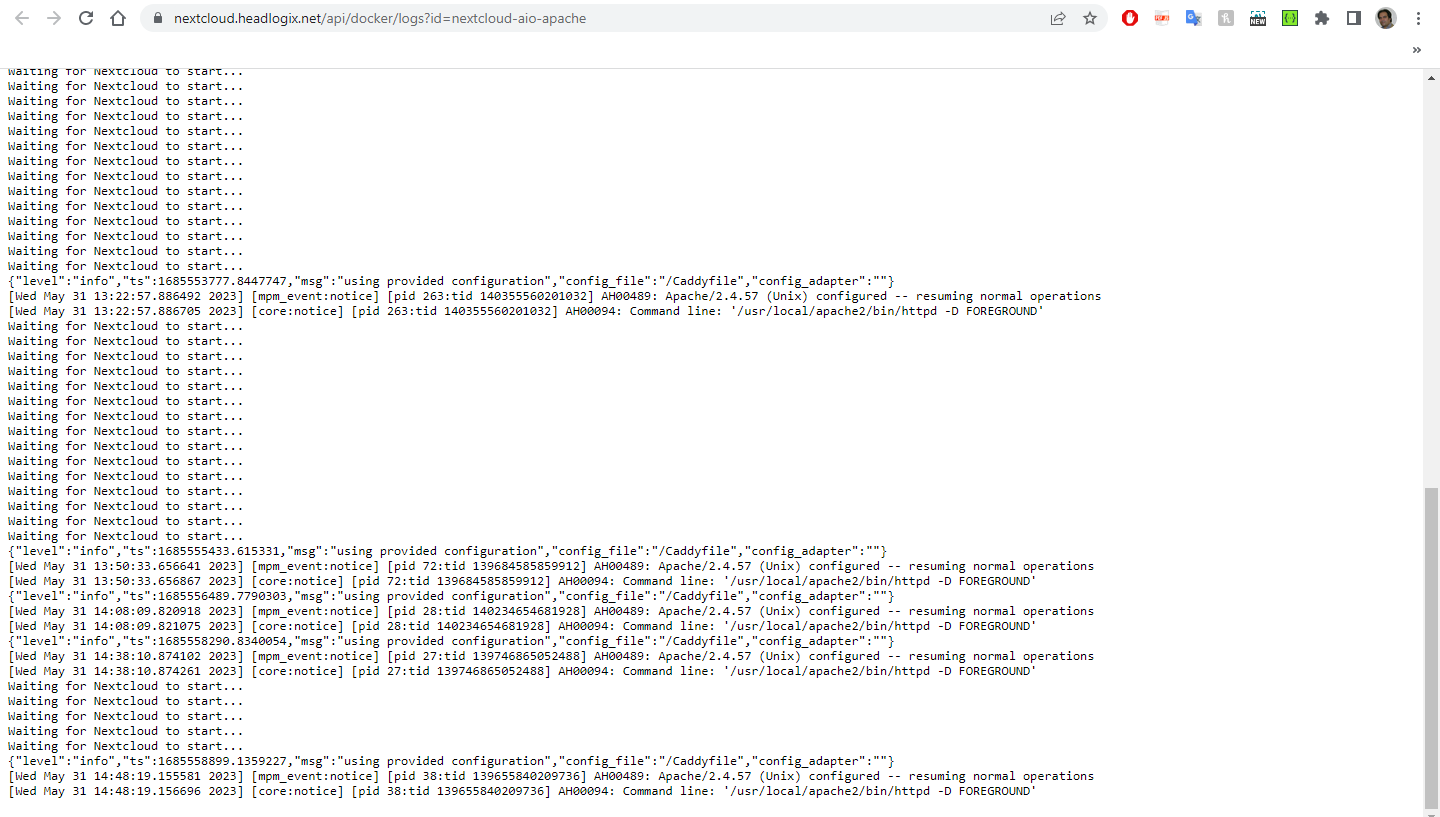Open the Google Translate extension

(x=1194, y=18)
